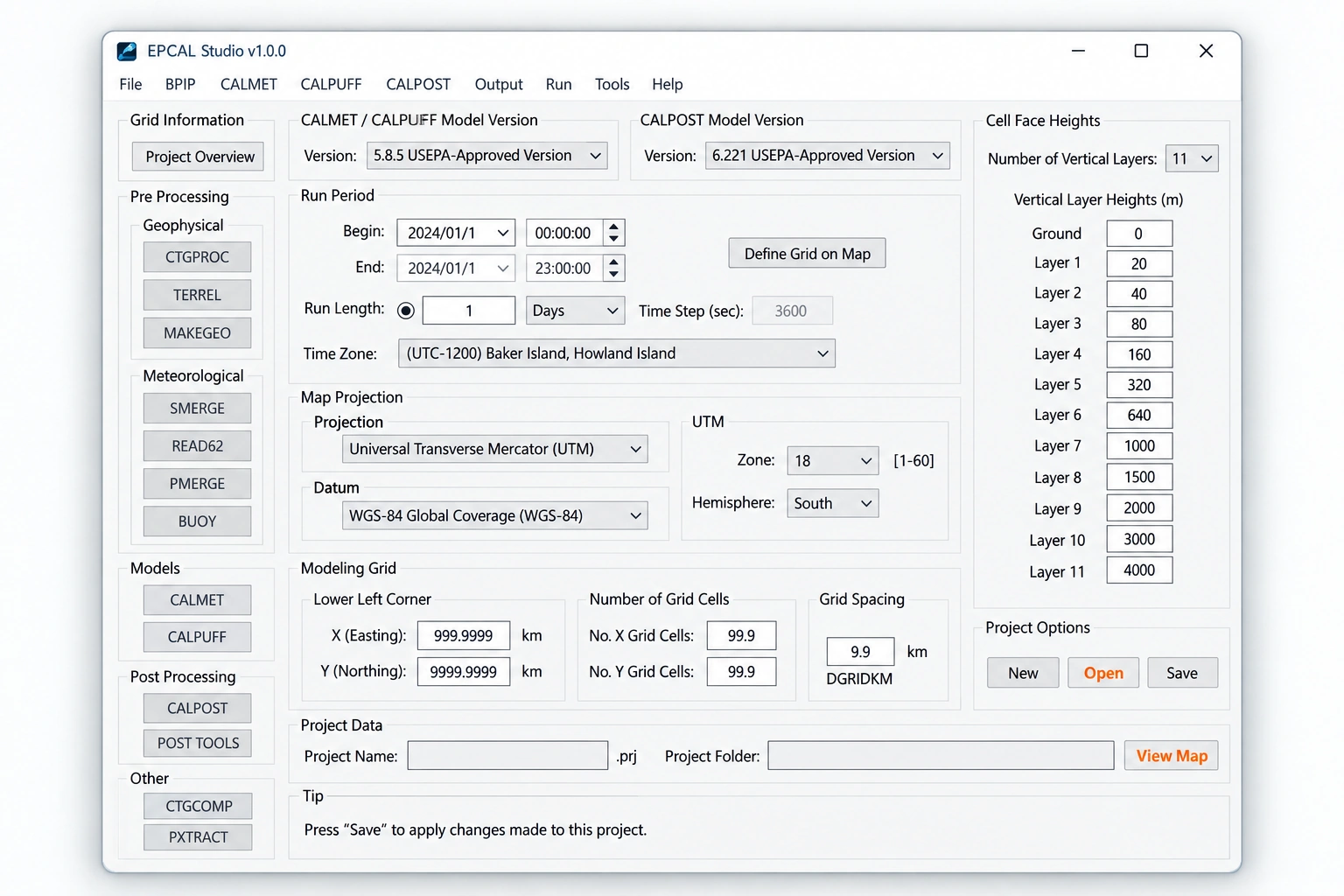
Task: Click the EPCAL Studio app icon
Action: [x=127, y=51]
